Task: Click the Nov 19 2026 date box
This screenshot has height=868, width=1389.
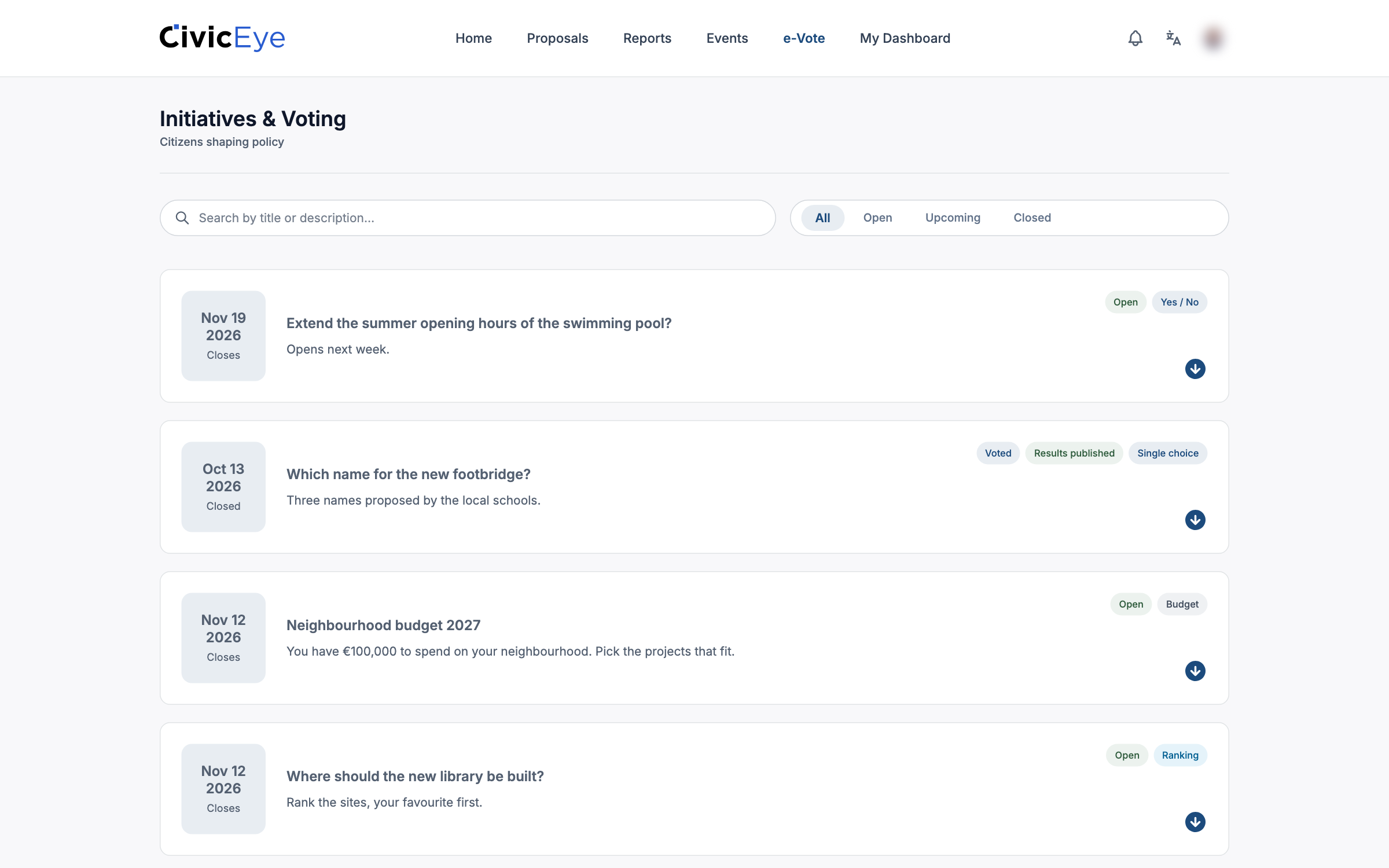Action: [x=223, y=336]
